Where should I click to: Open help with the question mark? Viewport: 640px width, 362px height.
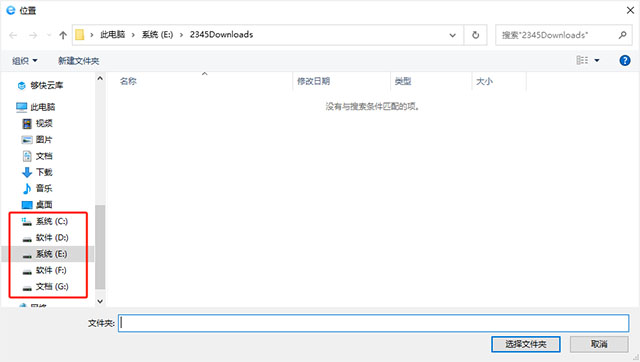[624, 61]
